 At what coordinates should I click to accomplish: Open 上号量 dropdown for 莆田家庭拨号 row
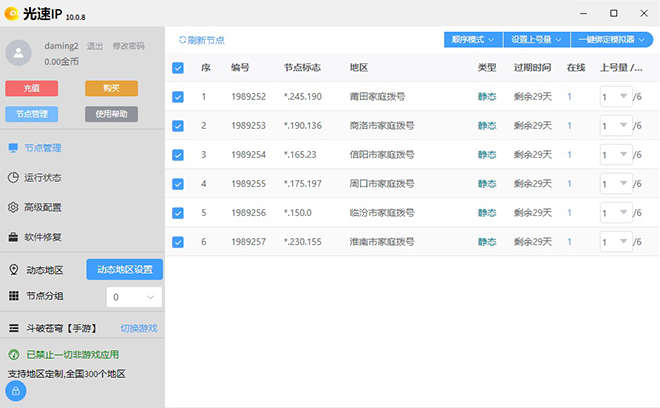click(x=615, y=97)
